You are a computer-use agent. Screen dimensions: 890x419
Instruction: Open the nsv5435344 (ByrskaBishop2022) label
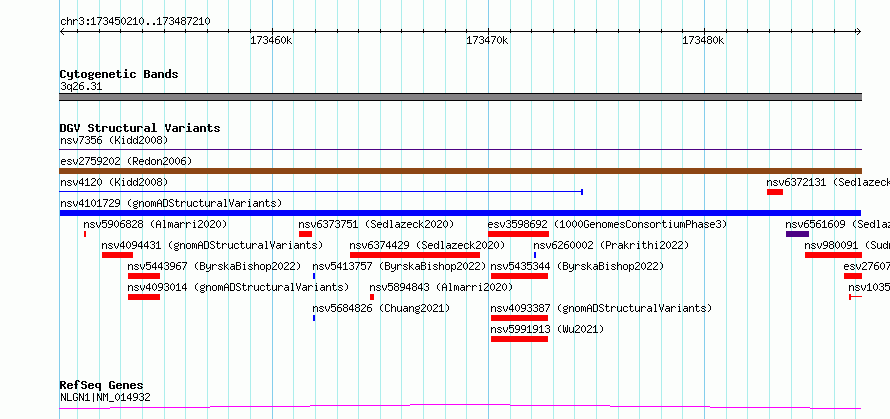point(577,266)
